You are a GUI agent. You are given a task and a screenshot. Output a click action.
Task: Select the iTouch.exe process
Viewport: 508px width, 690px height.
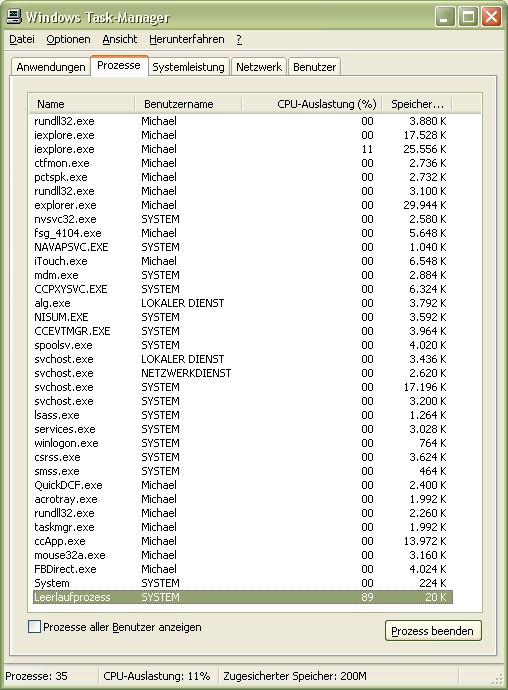click(243, 261)
